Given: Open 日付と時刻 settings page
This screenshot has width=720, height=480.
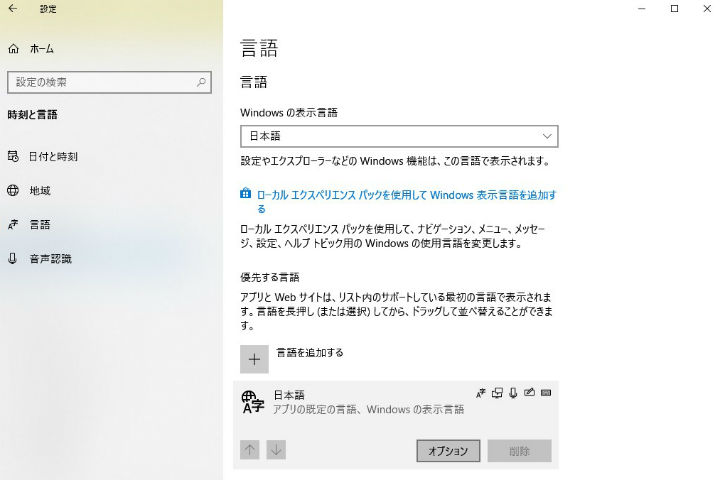Looking at the screenshot, I should tap(53, 157).
